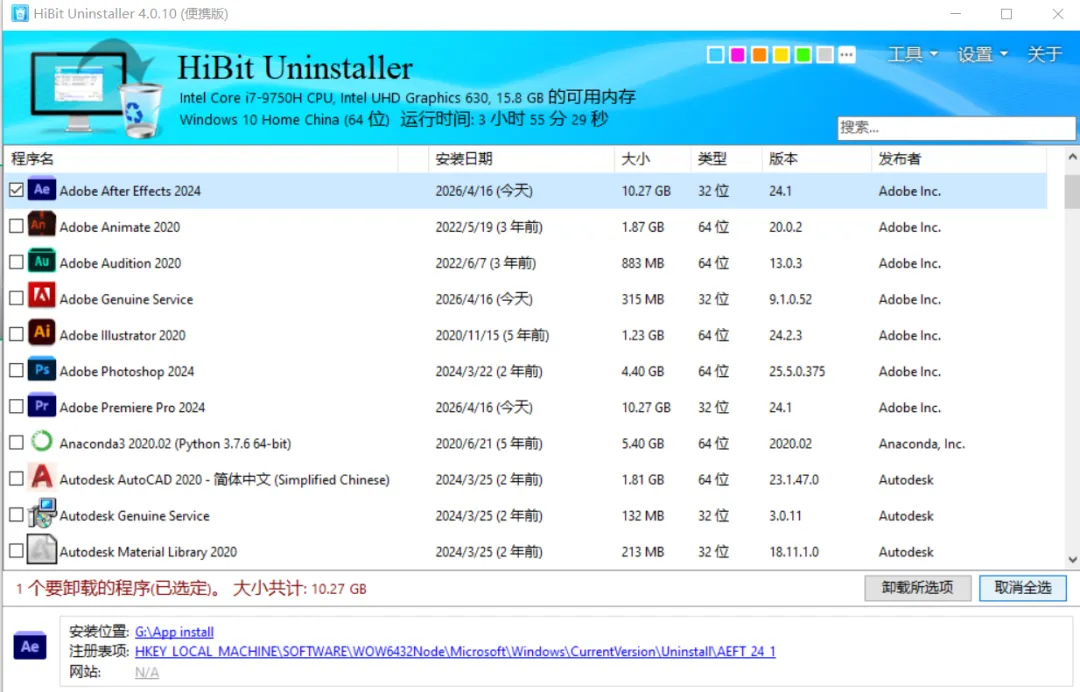The image size is (1080, 692).
Task: Click the list scrollbar up arrow
Action: (1072, 157)
